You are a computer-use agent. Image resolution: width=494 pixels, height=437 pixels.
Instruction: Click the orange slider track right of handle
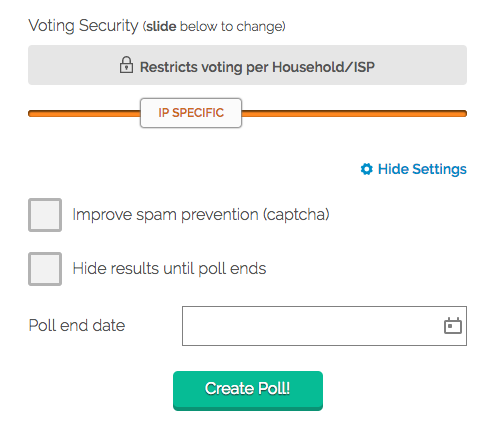click(354, 114)
